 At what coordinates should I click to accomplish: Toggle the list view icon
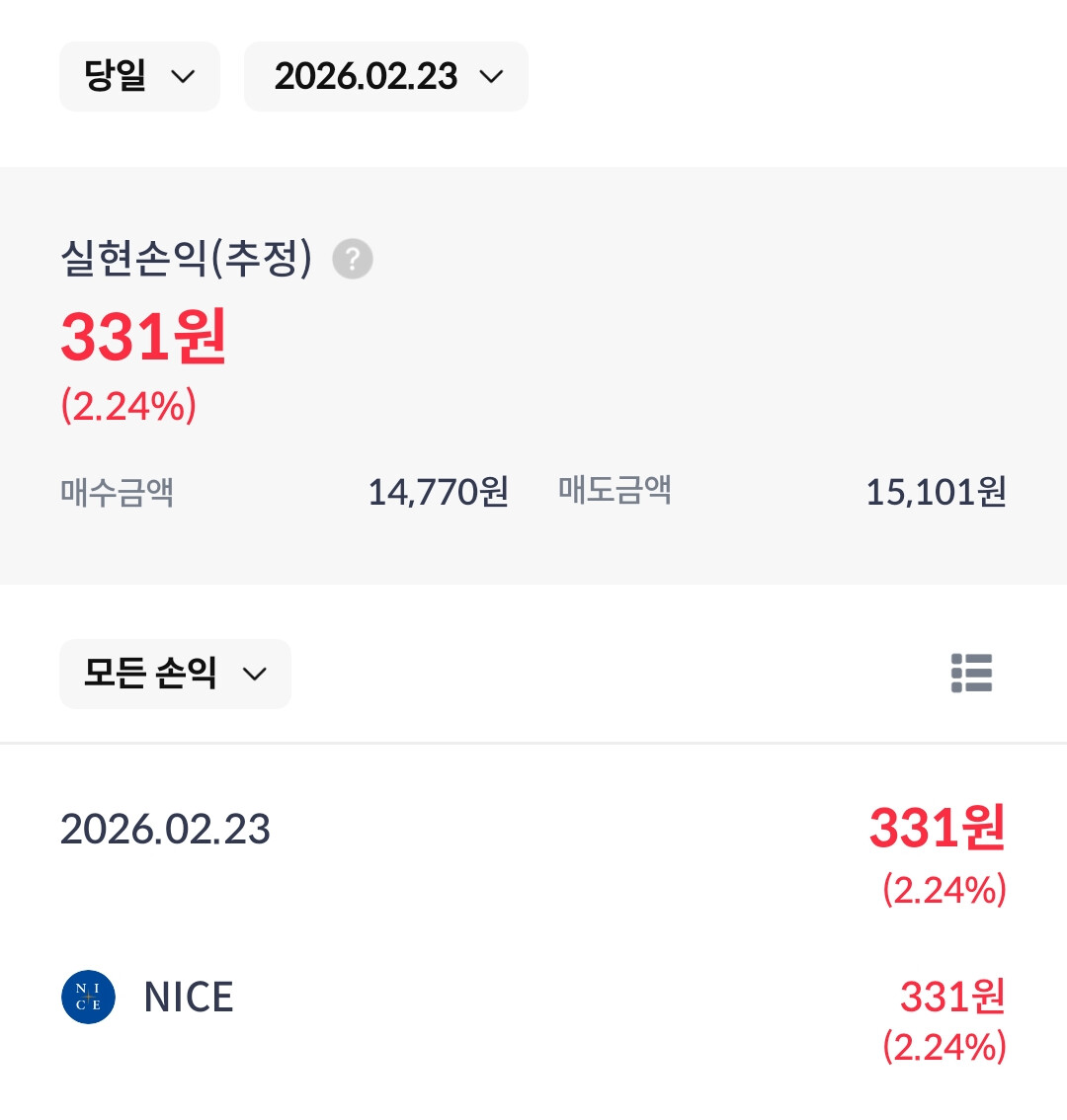click(971, 674)
